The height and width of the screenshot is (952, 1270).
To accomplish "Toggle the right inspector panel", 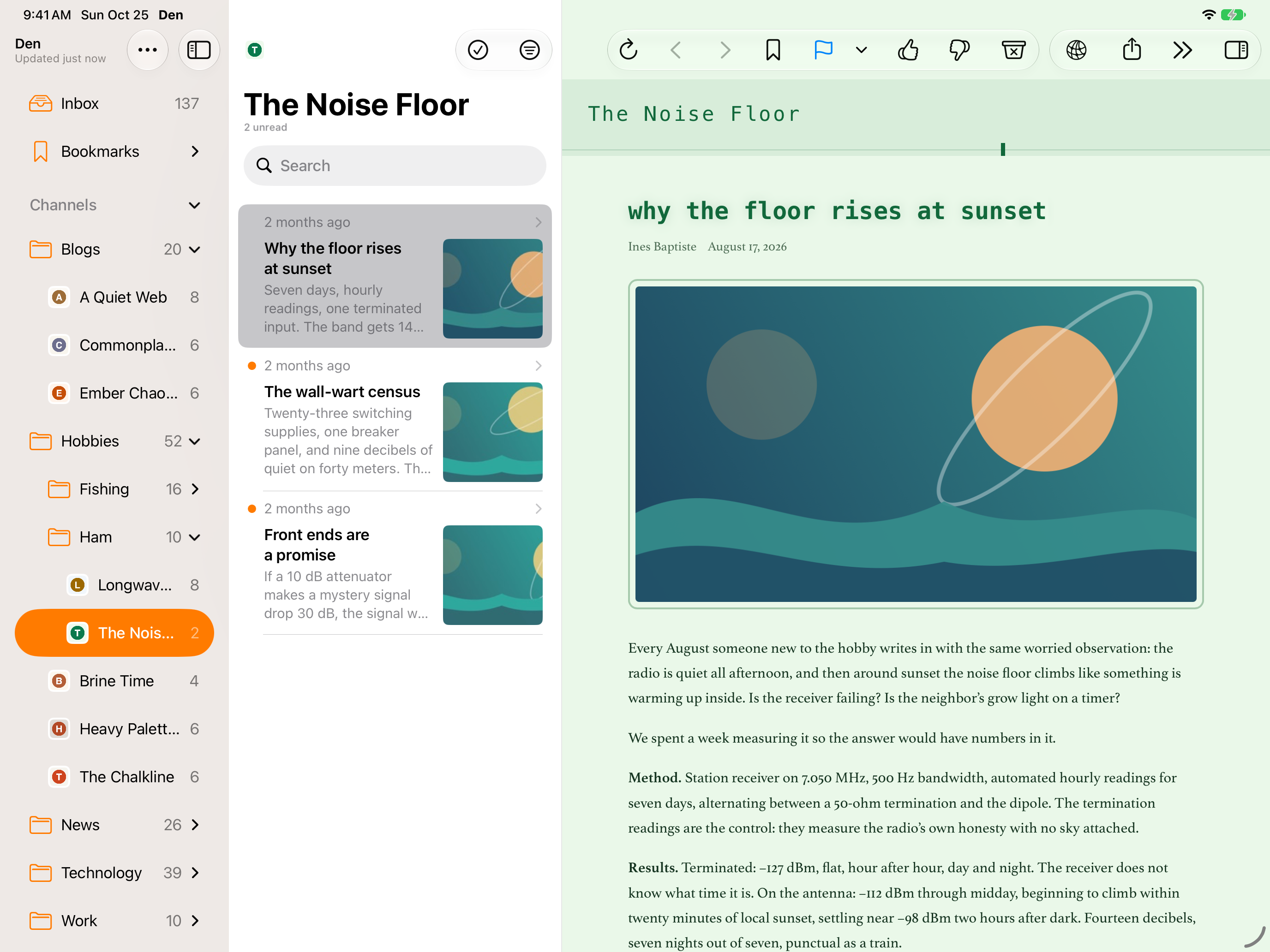I will [x=1235, y=50].
